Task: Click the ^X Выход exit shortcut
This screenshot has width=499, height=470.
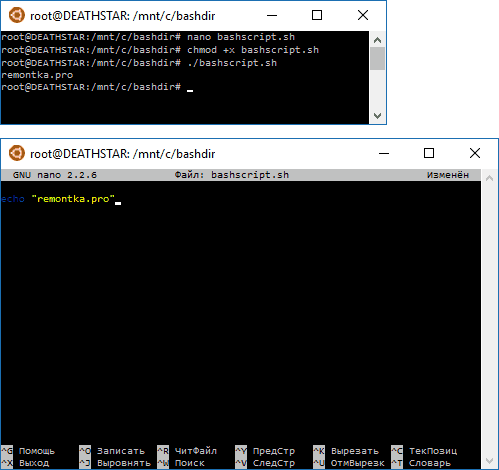Action: pyautogui.click(x=25, y=463)
